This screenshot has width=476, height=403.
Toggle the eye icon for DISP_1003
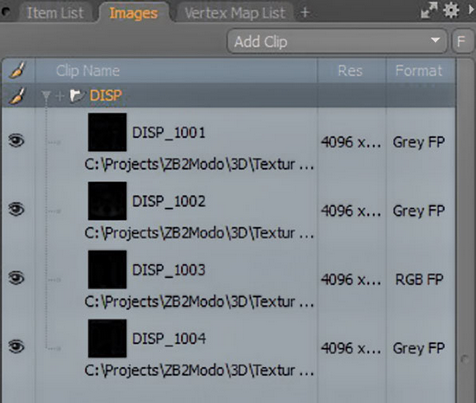pyautogui.click(x=17, y=278)
